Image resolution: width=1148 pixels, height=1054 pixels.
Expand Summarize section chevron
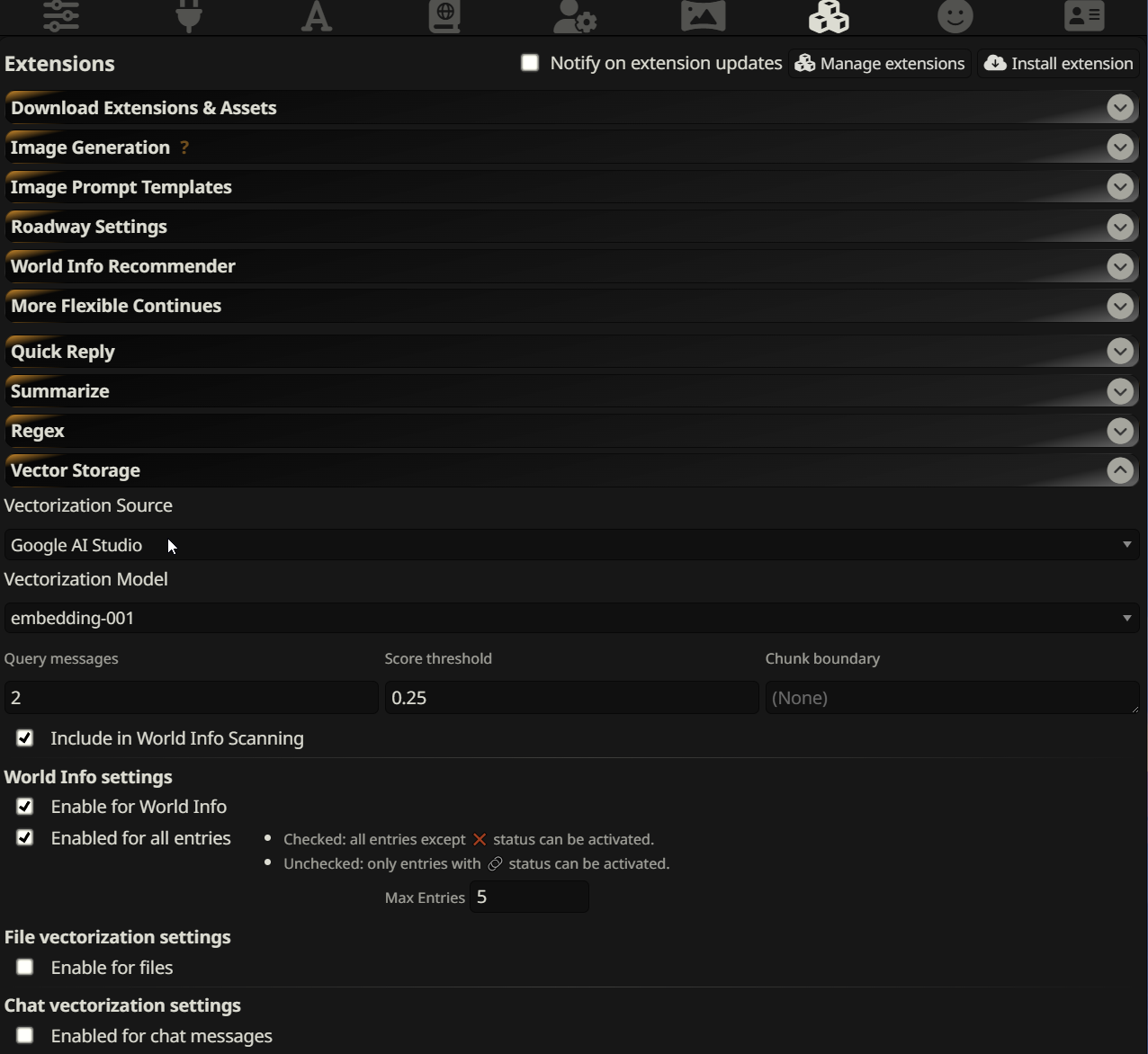click(x=1120, y=391)
